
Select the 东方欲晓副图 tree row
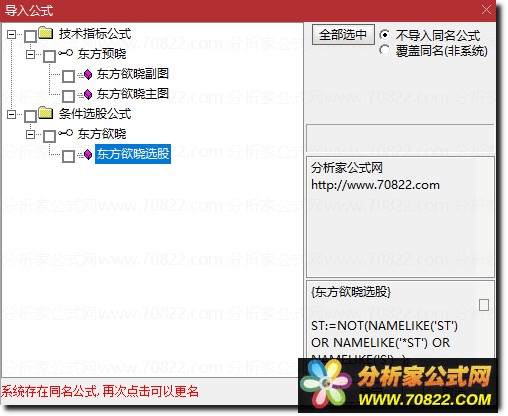point(133,74)
